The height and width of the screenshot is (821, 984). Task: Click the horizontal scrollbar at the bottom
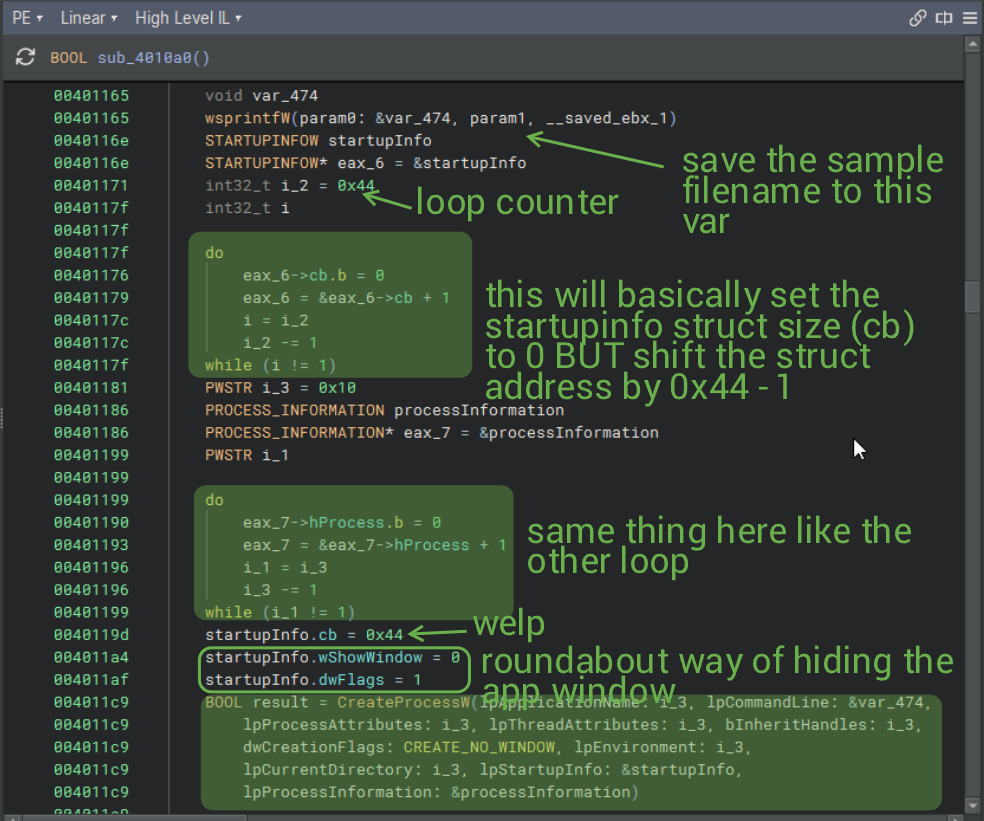[480, 816]
